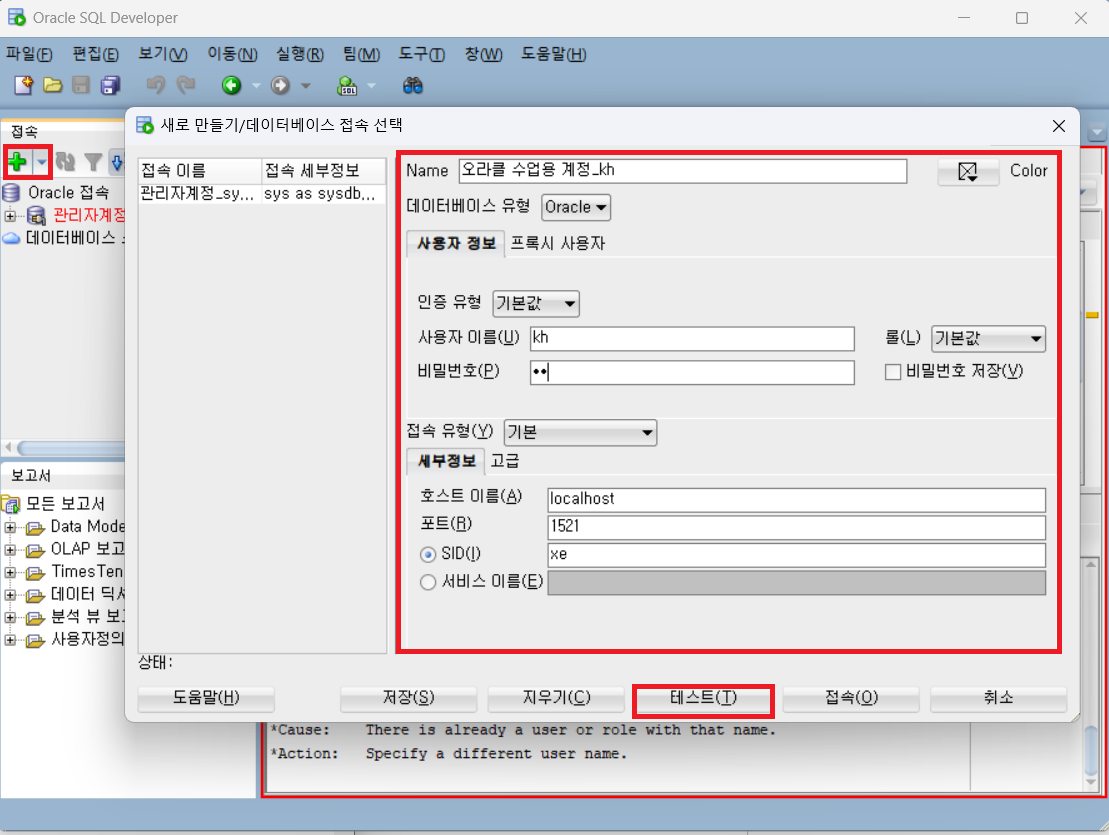The height and width of the screenshot is (835, 1109).
Task: Click the Save disk toolbar icon
Action: [x=81, y=86]
